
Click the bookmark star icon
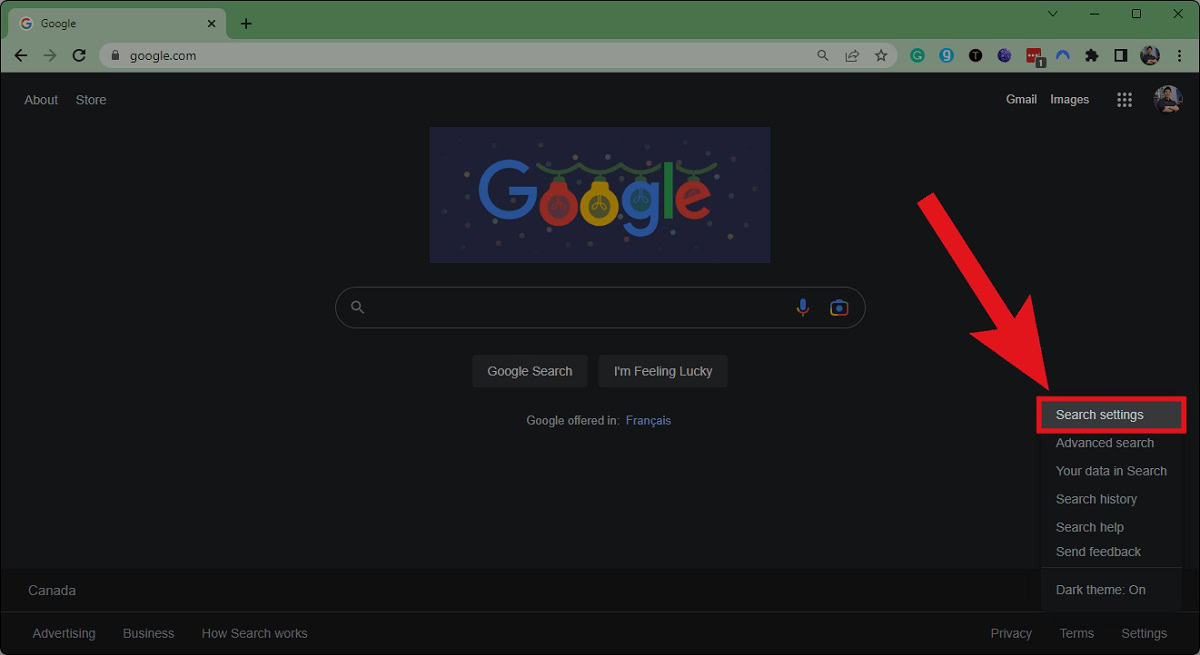coord(881,55)
